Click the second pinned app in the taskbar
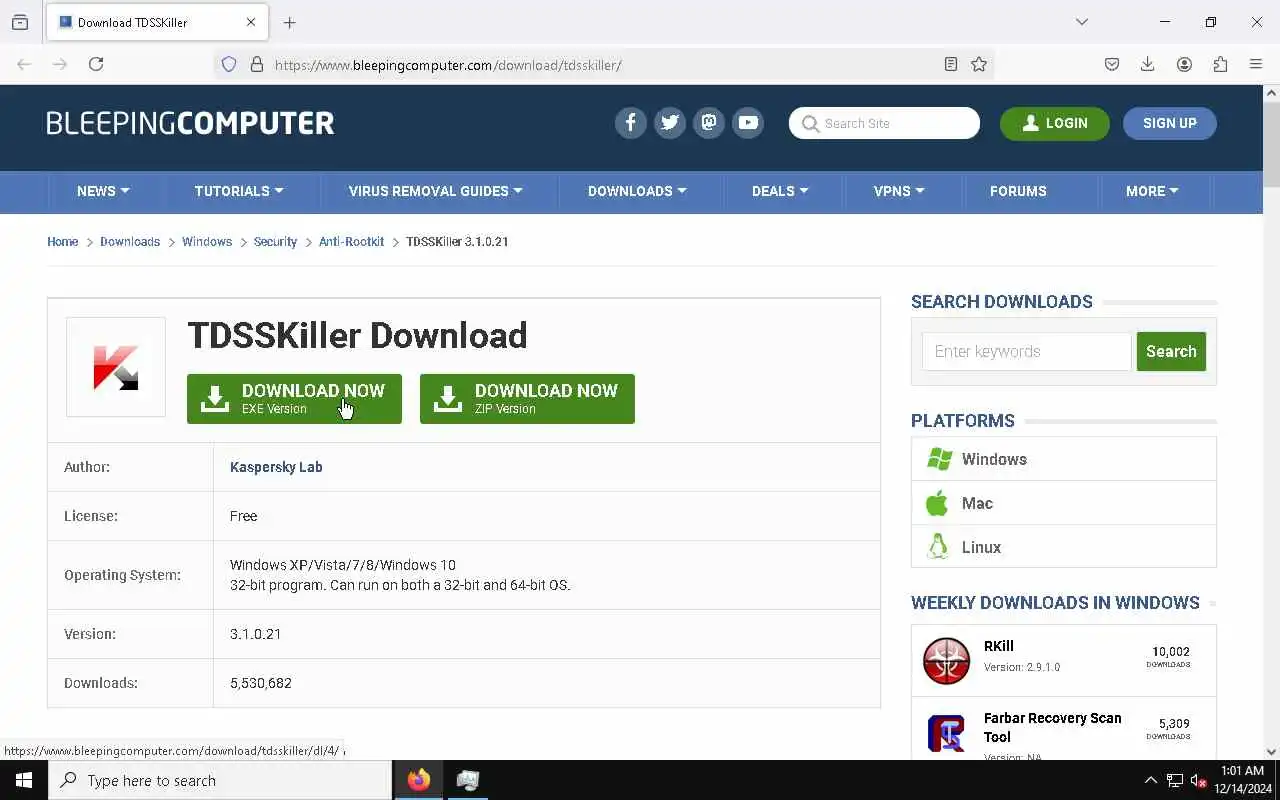1280x800 pixels. [467, 780]
